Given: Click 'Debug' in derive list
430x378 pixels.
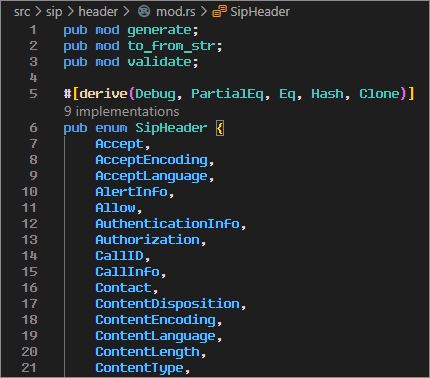Looking at the screenshot, I should pyautogui.click(x=155, y=94).
